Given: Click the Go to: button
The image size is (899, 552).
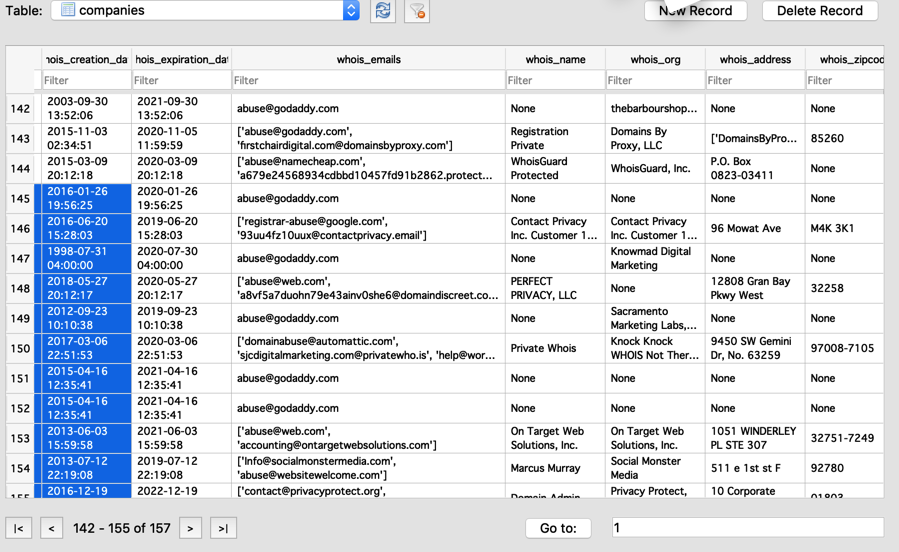Looking at the screenshot, I should (x=558, y=528).
